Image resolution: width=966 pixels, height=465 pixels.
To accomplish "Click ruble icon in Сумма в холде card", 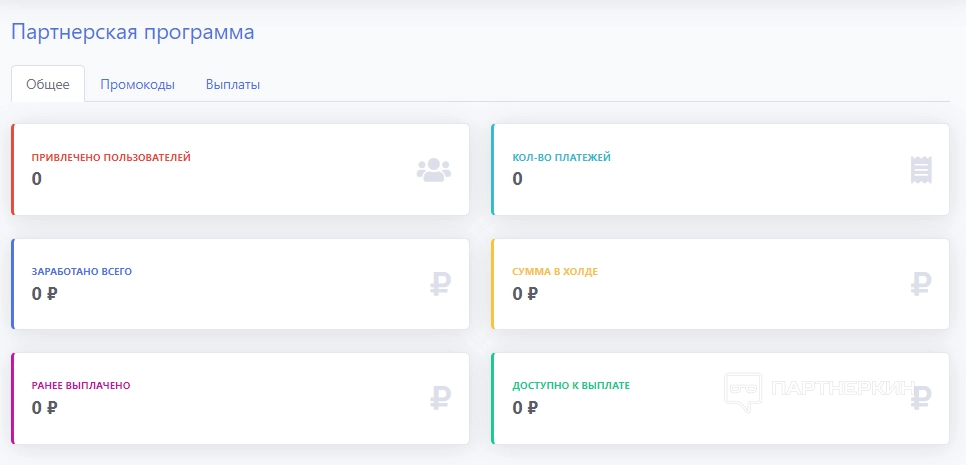I will [921, 285].
